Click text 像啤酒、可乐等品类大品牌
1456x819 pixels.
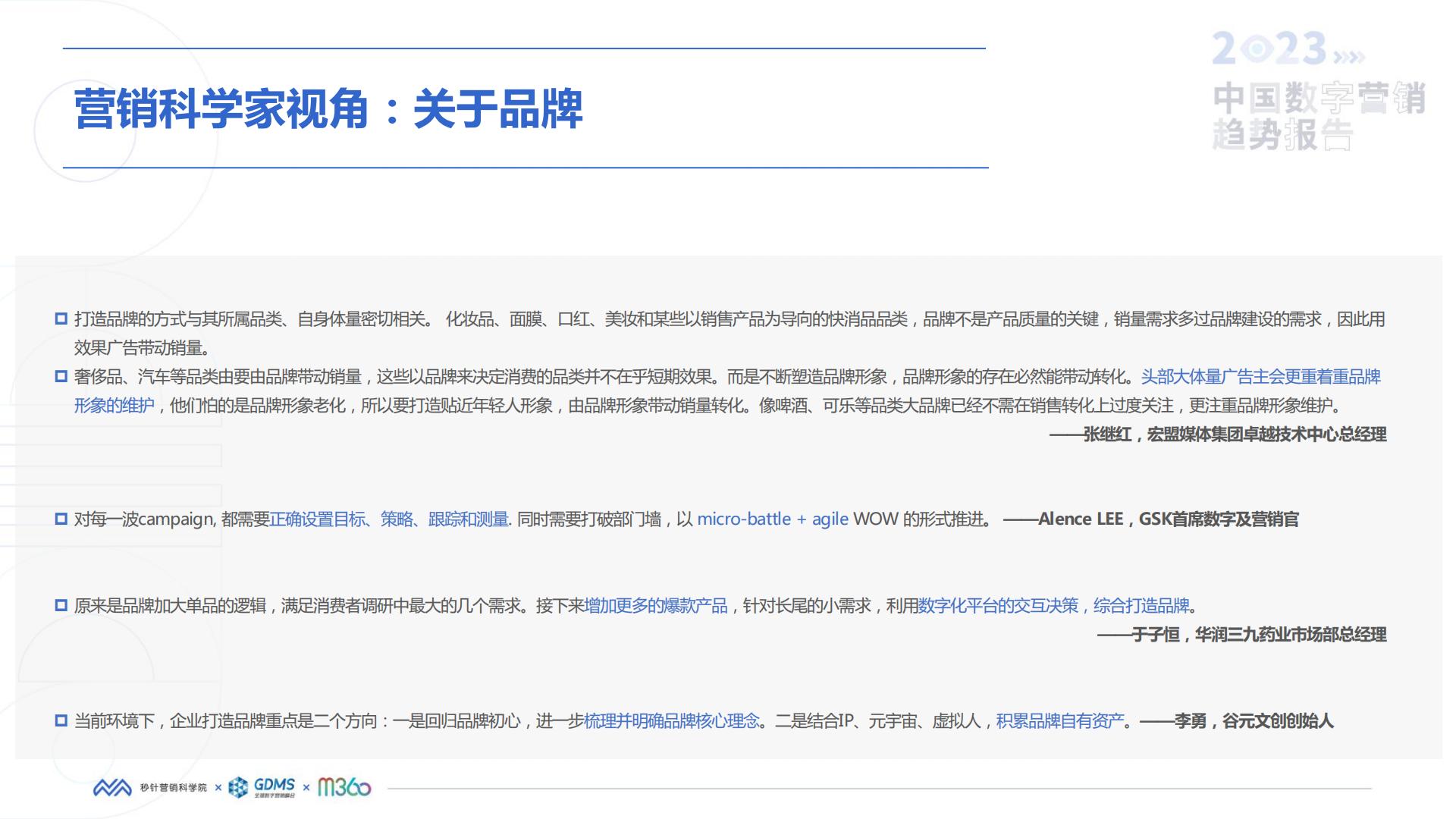pos(855,406)
